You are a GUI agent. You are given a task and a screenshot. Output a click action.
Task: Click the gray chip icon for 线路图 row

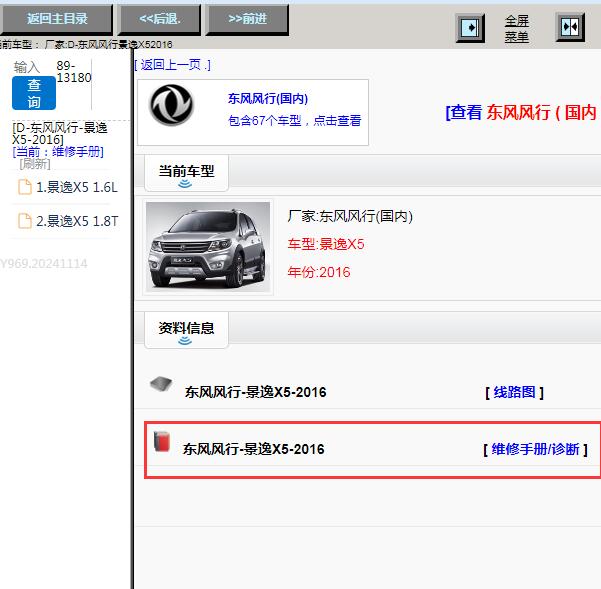[x=161, y=384]
